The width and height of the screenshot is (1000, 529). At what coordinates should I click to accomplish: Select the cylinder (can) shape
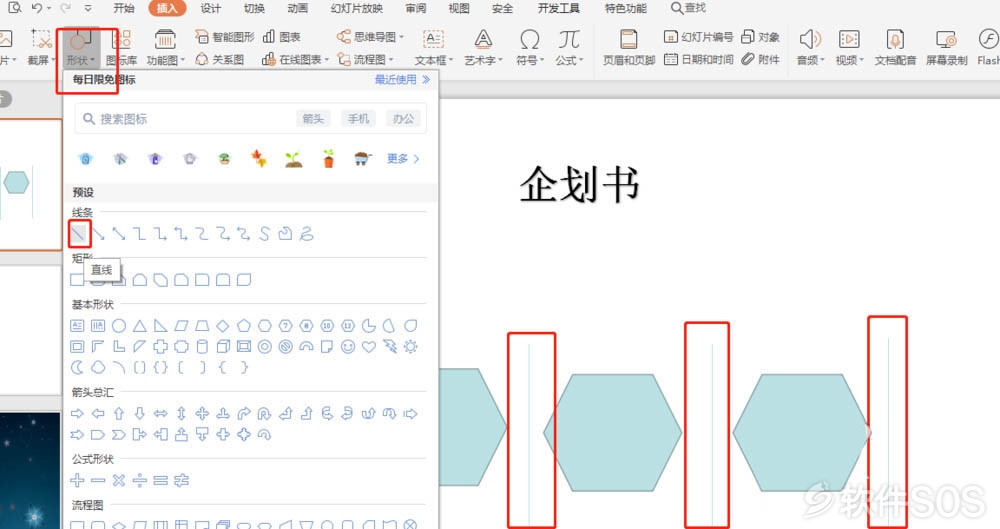pos(202,346)
